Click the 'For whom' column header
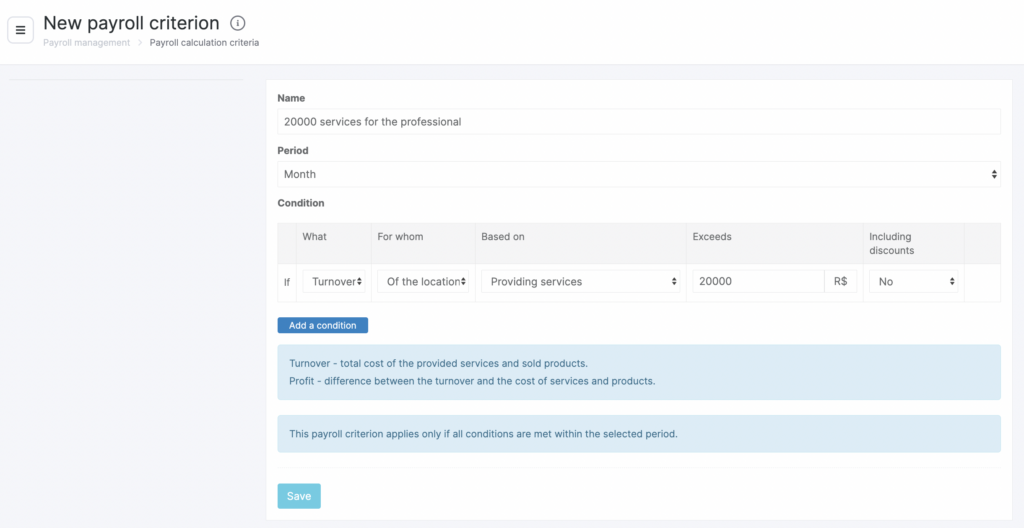The height and width of the screenshot is (528, 1024). [400, 237]
